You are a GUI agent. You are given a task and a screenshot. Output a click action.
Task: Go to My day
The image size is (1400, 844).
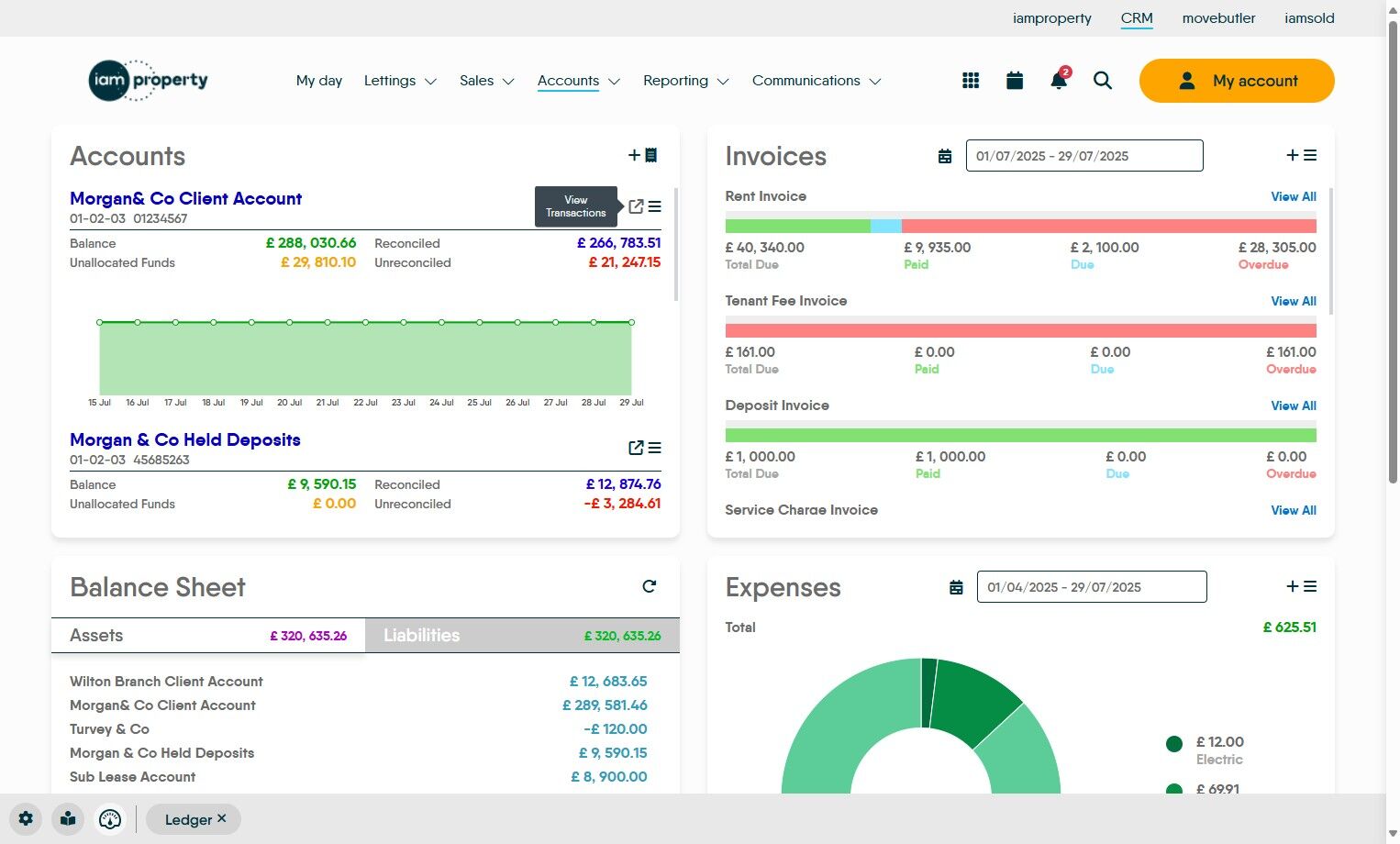[319, 81]
